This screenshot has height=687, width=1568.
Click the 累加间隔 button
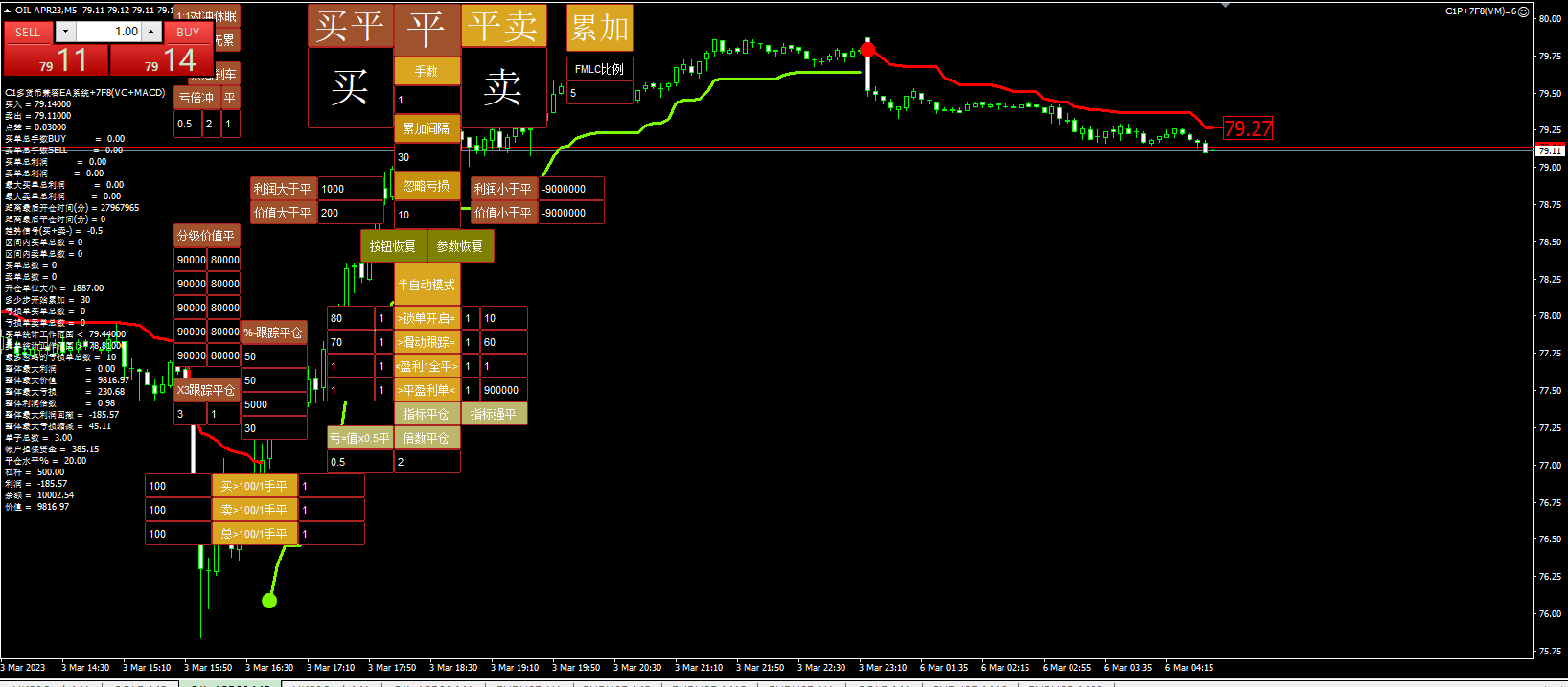pyautogui.click(x=427, y=128)
